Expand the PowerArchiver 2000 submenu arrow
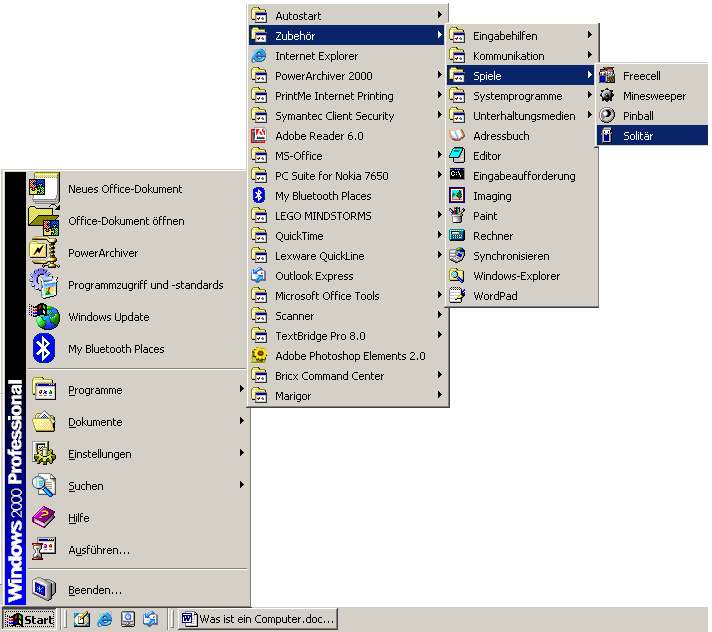The height and width of the screenshot is (632, 712). pyautogui.click(x=440, y=75)
